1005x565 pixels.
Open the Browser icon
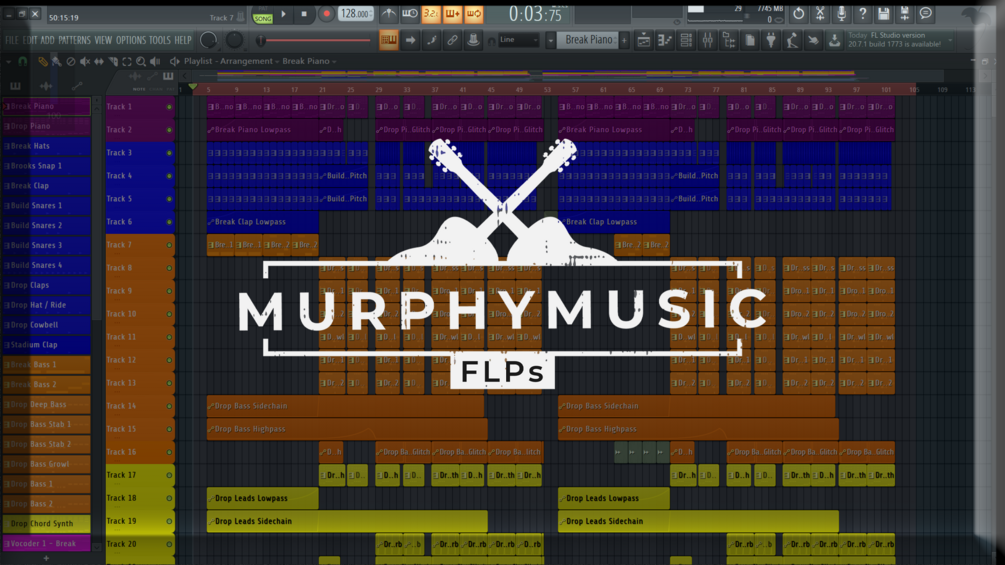728,40
